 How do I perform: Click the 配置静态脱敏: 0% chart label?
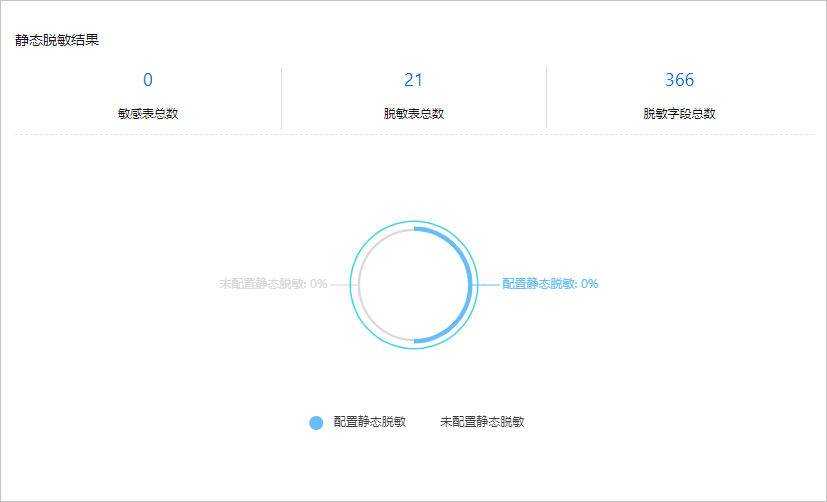[550, 284]
